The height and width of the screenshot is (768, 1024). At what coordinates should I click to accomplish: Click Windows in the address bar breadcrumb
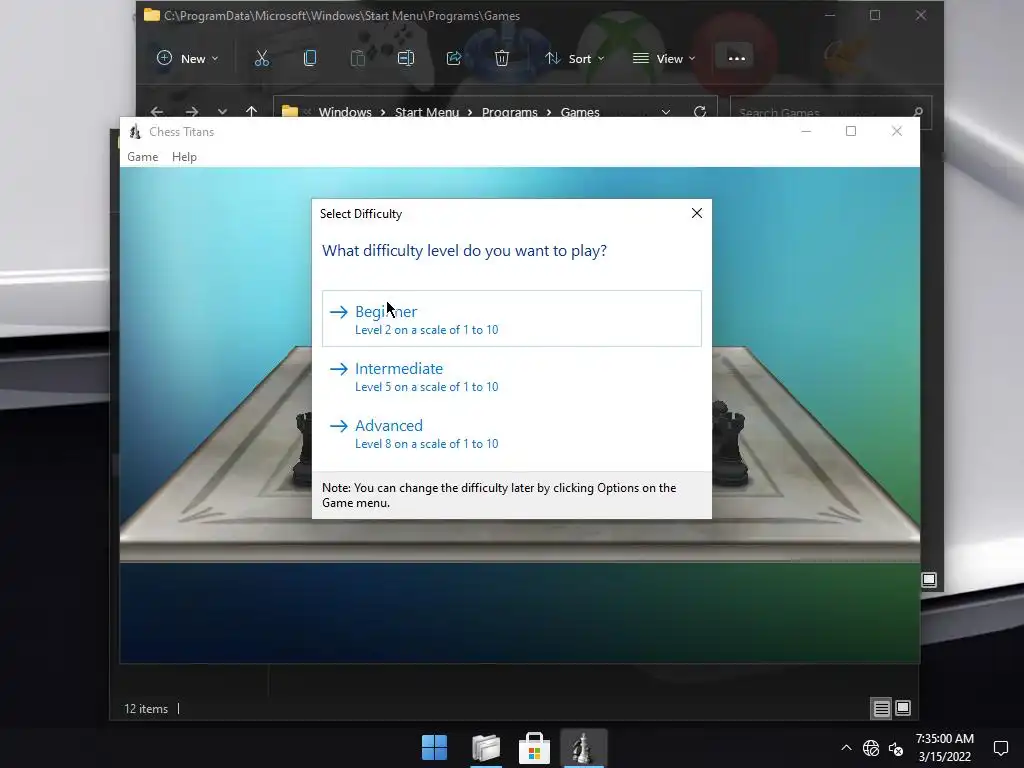pyautogui.click(x=345, y=112)
